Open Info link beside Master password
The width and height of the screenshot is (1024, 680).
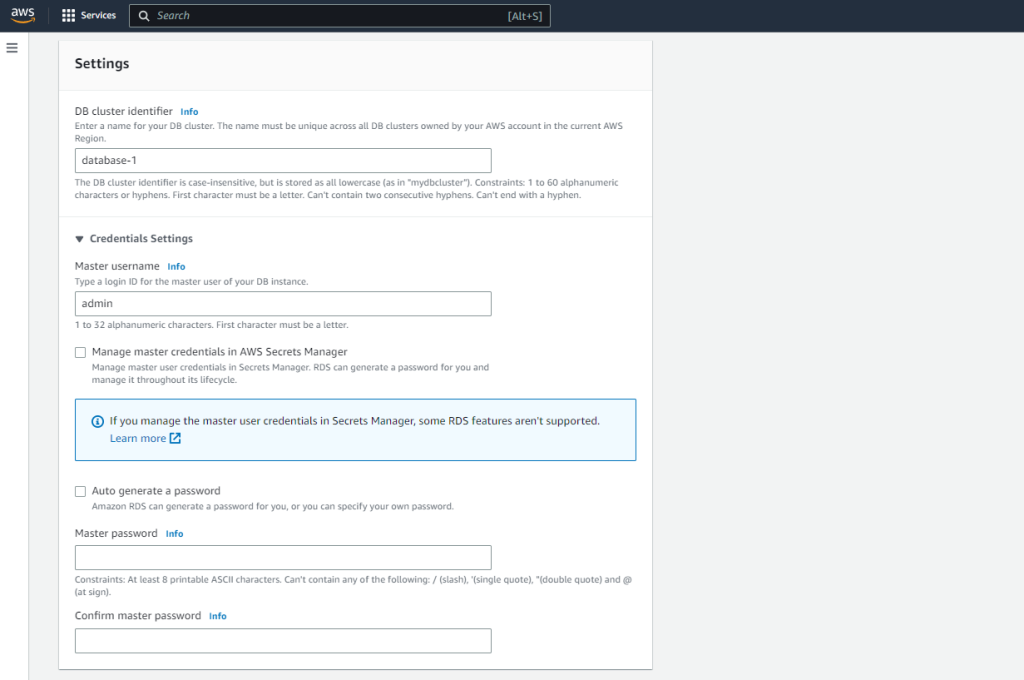174,534
